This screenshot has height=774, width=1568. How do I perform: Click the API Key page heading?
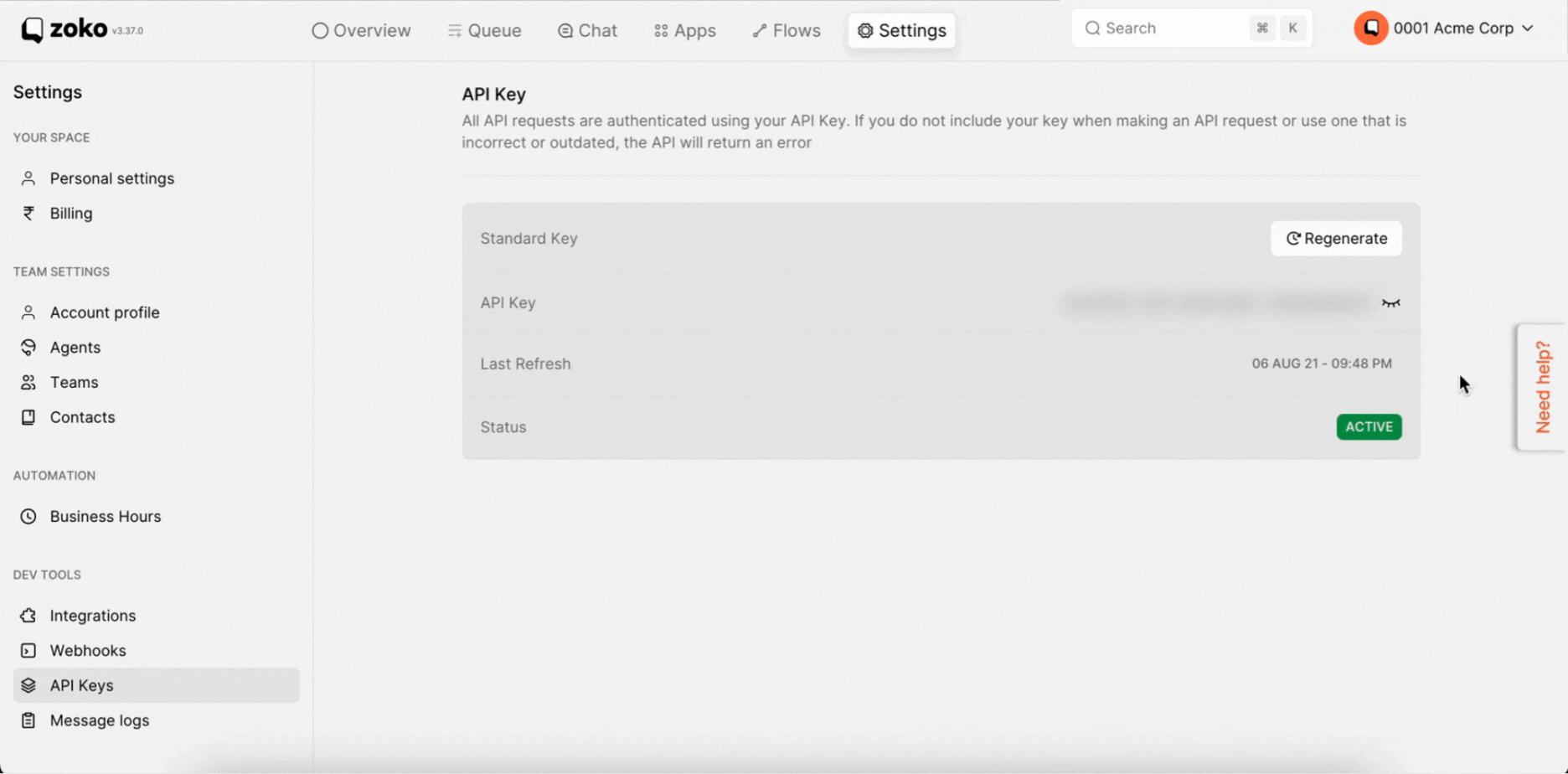tap(493, 95)
